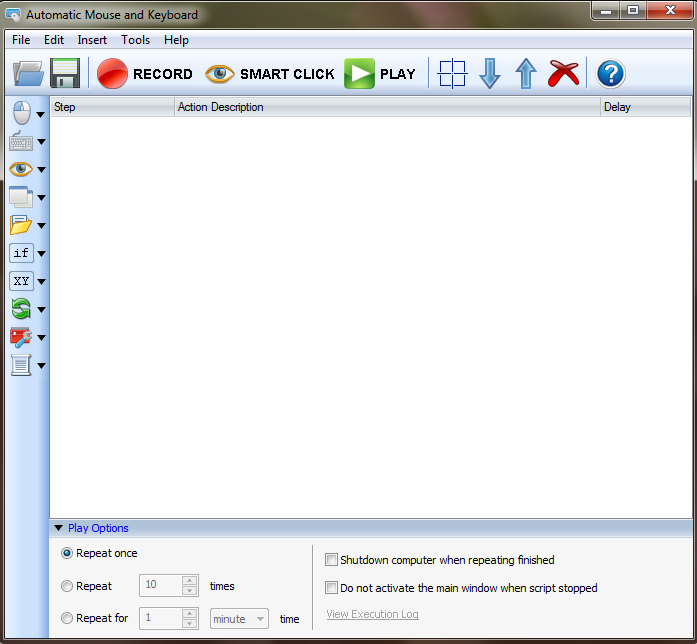Open help with the question mark icon
697x644 pixels.
[x=610, y=74]
